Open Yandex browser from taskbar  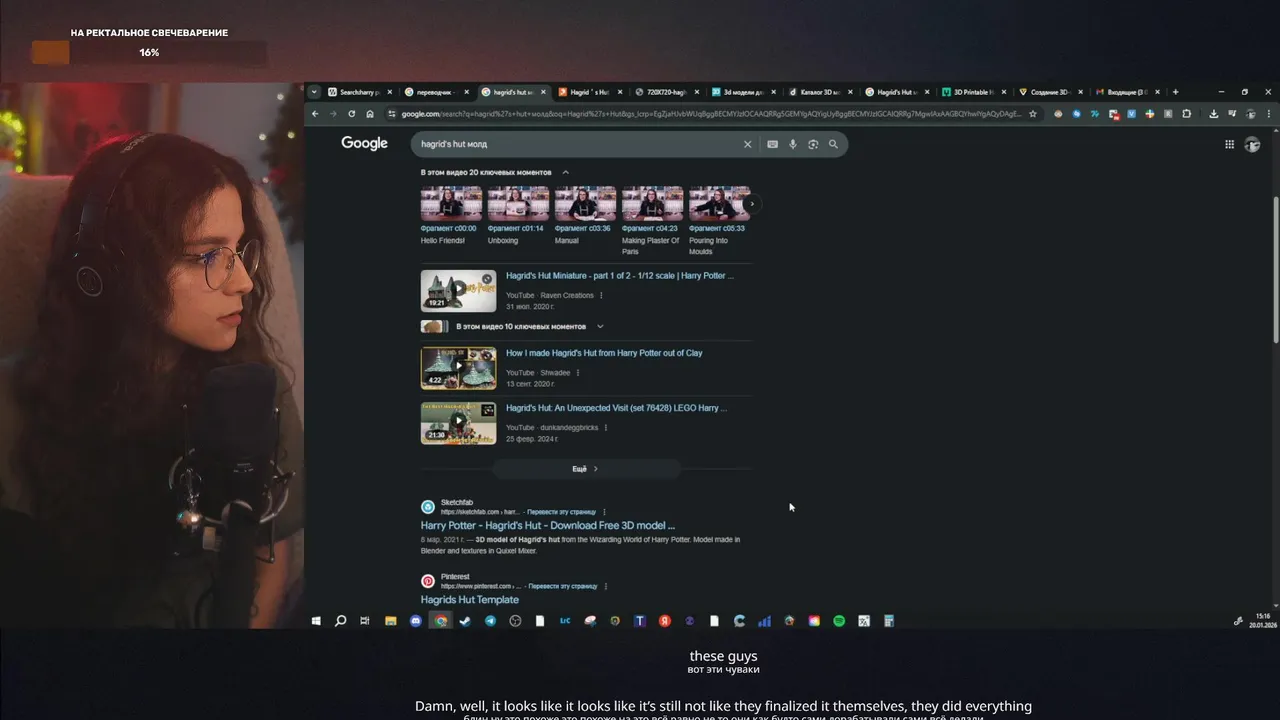[665, 621]
